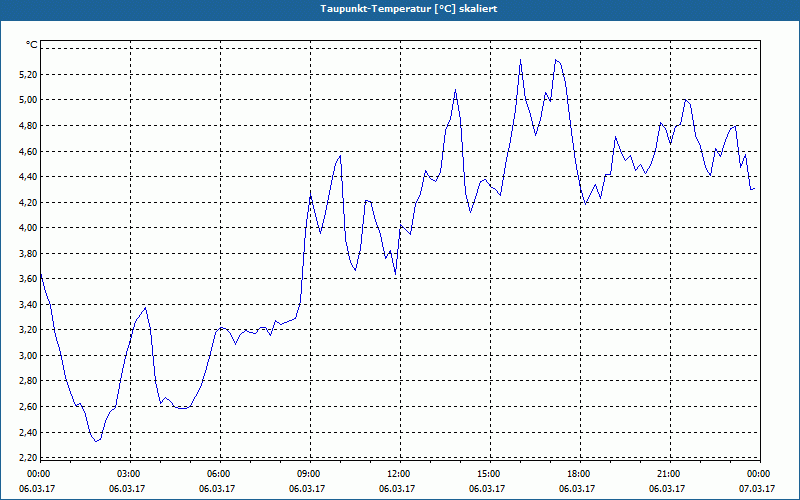Click the 00:00 label above 07.03.17
800x500 pixels.
point(760,474)
